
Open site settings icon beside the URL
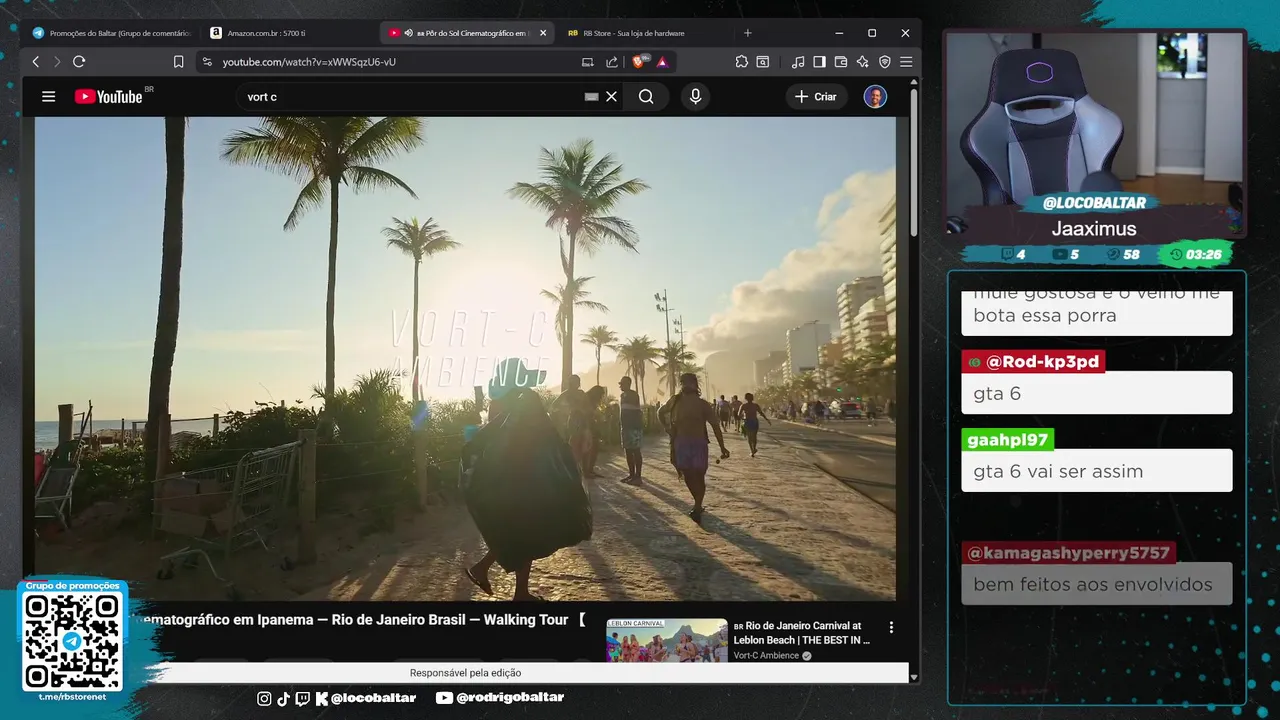(207, 62)
